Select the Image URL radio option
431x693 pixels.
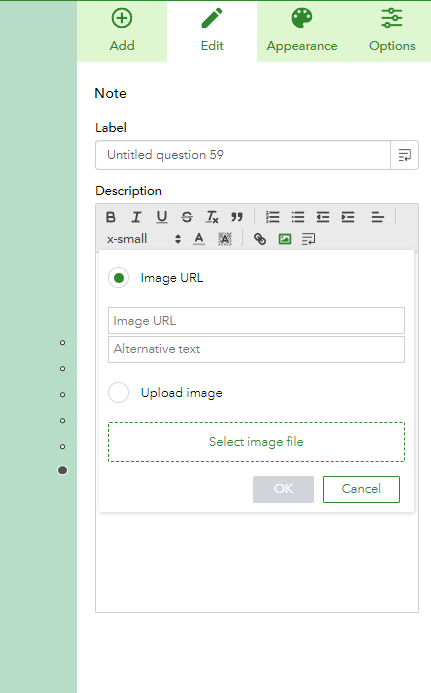coord(118,278)
